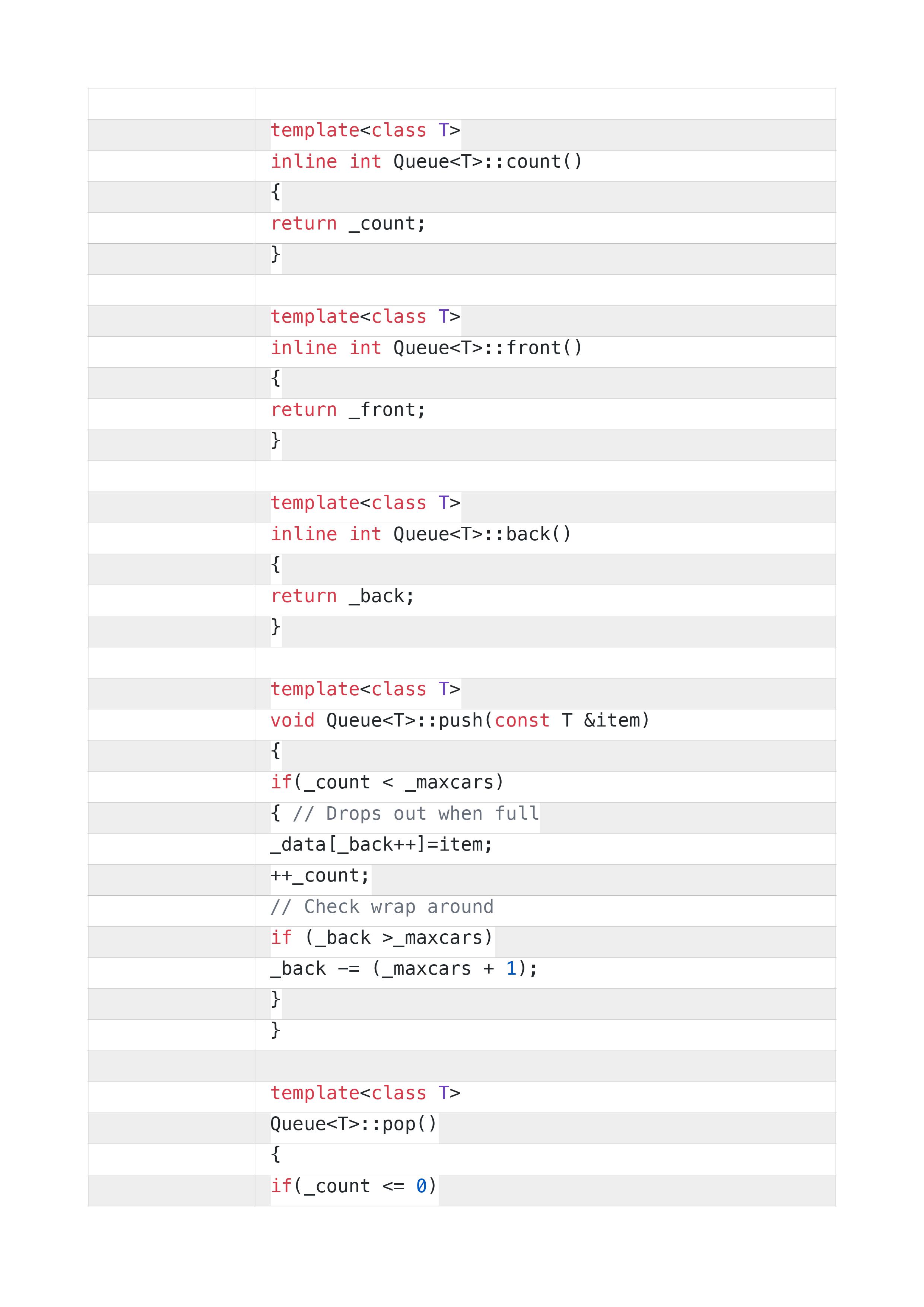Image resolution: width=924 pixels, height=1307 pixels.
Task: Click the last 'template<class T>' line above pop
Action: click(365, 1093)
